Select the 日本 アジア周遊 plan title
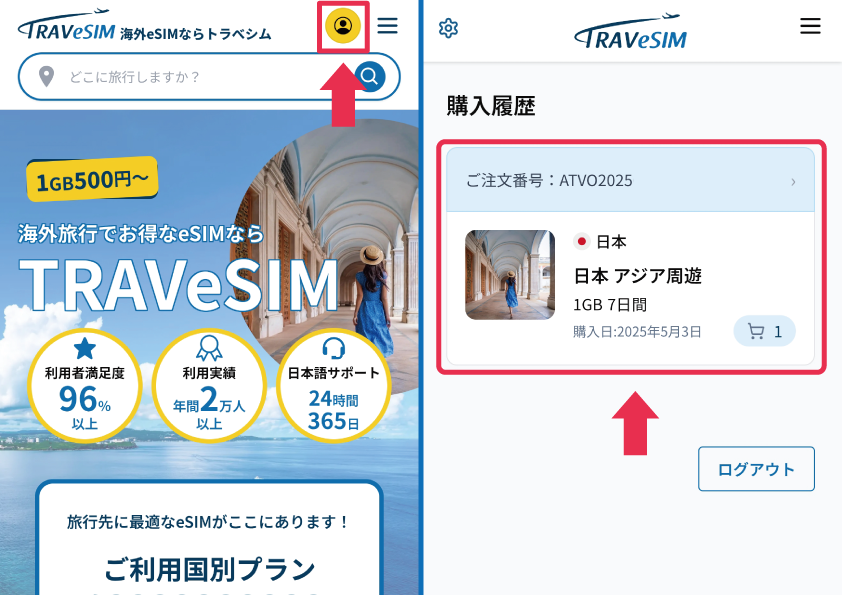The height and width of the screenshot is (595, 842). click(637, 276)
